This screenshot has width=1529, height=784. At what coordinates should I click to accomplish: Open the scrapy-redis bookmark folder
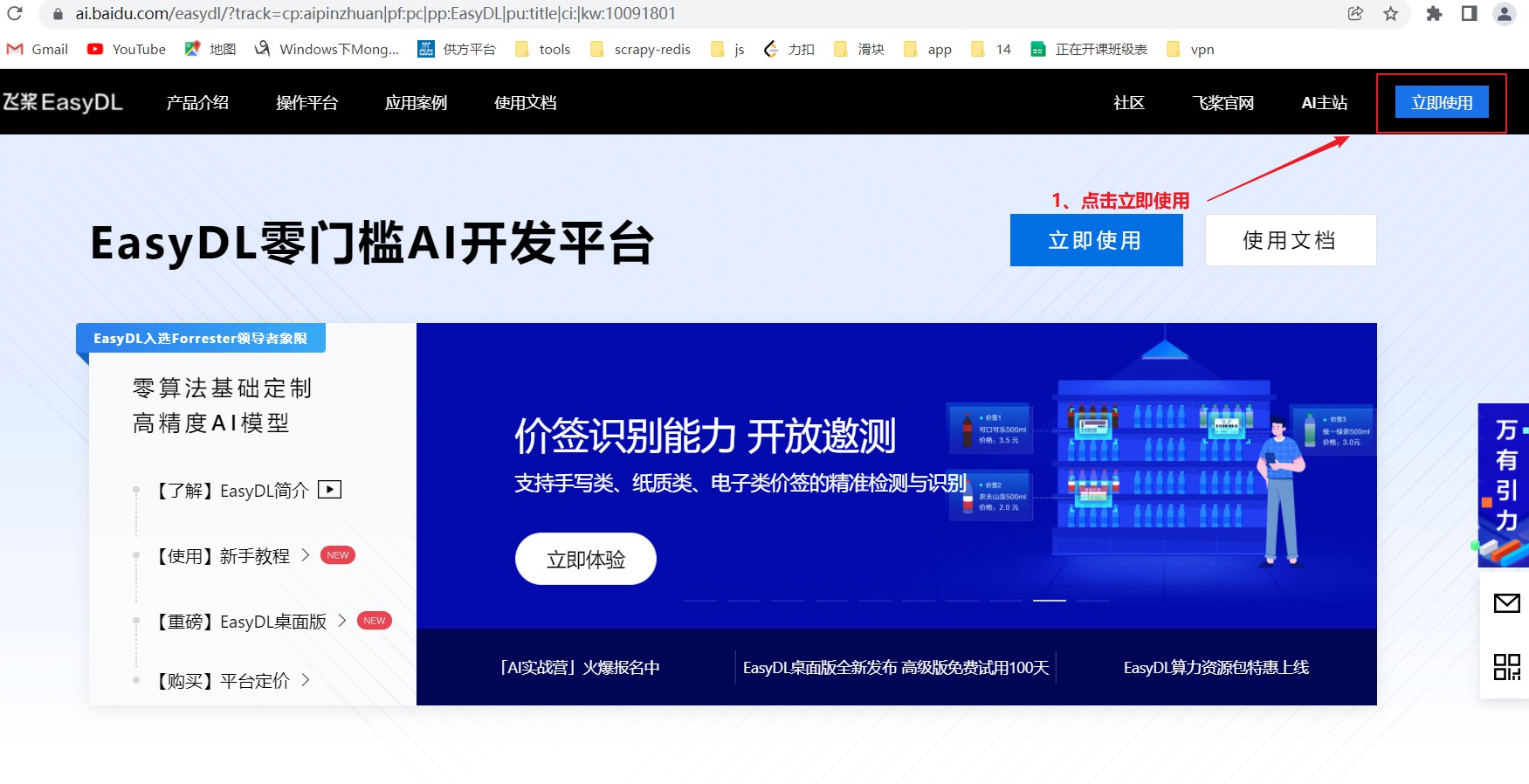(640, 49)
